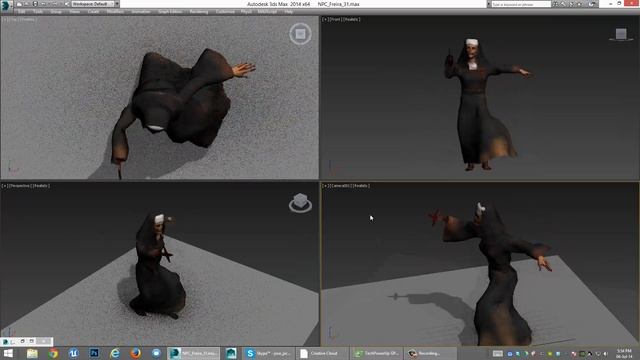Open Internet Explorer from the taskbar
Viewport: 640px width, 360px height.
click(115, 353)
